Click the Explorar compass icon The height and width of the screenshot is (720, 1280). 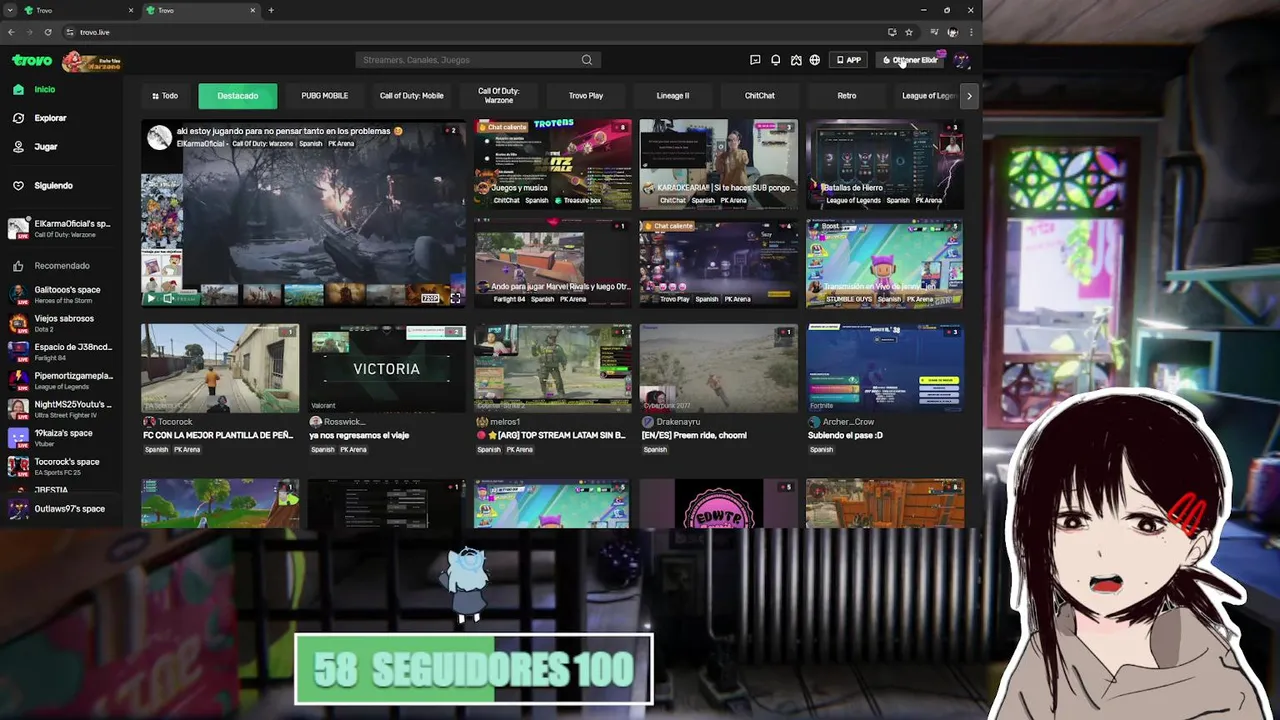coord(18,118)
